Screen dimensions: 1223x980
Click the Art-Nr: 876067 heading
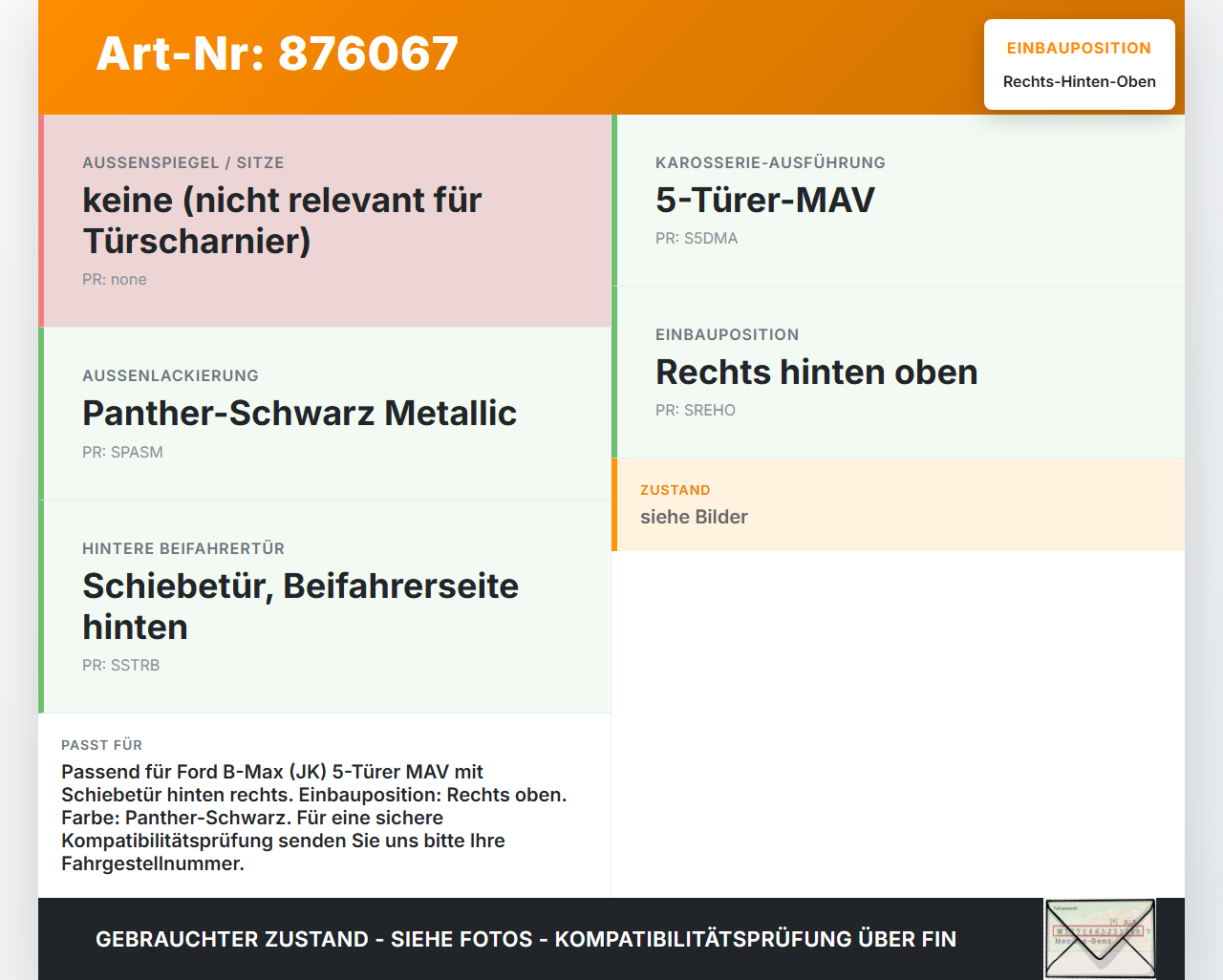[277, 53]
